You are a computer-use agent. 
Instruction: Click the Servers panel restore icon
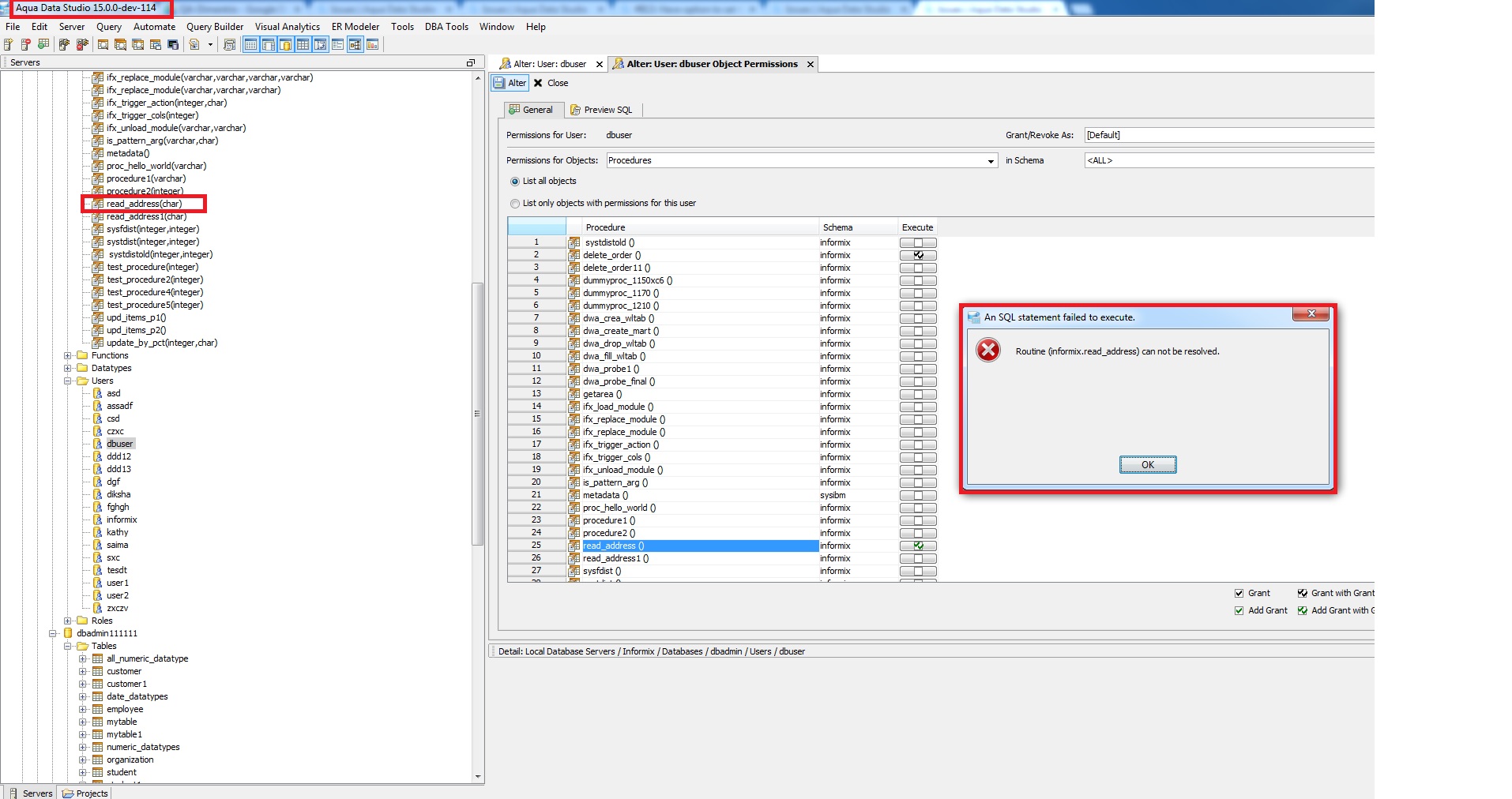pyautogui.click(x=471, y=62)
